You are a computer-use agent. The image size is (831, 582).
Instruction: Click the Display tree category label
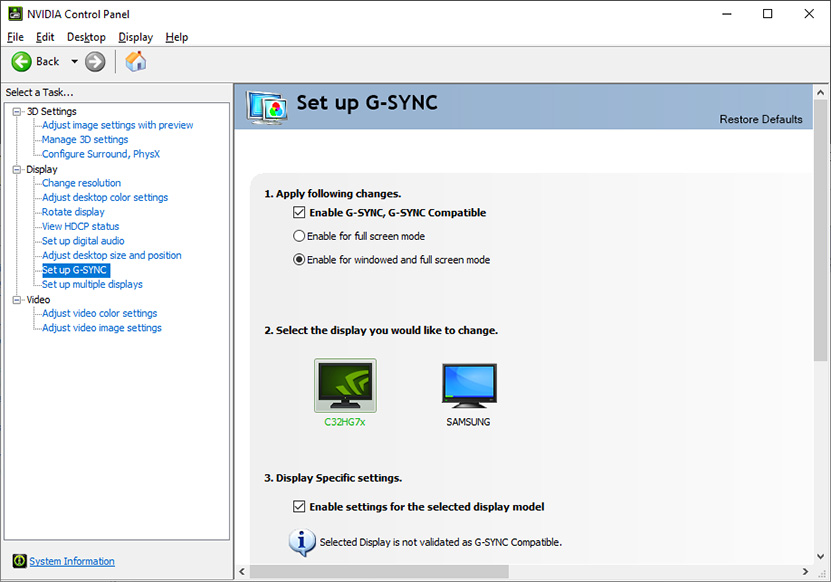[42, 170]
